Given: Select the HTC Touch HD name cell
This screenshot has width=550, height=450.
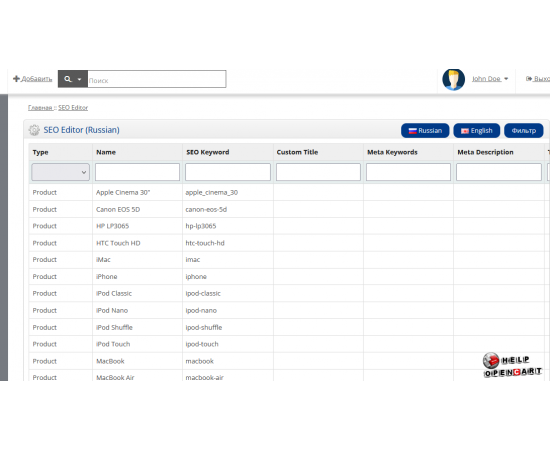Looking at the screenshot, I should (138, 243).
